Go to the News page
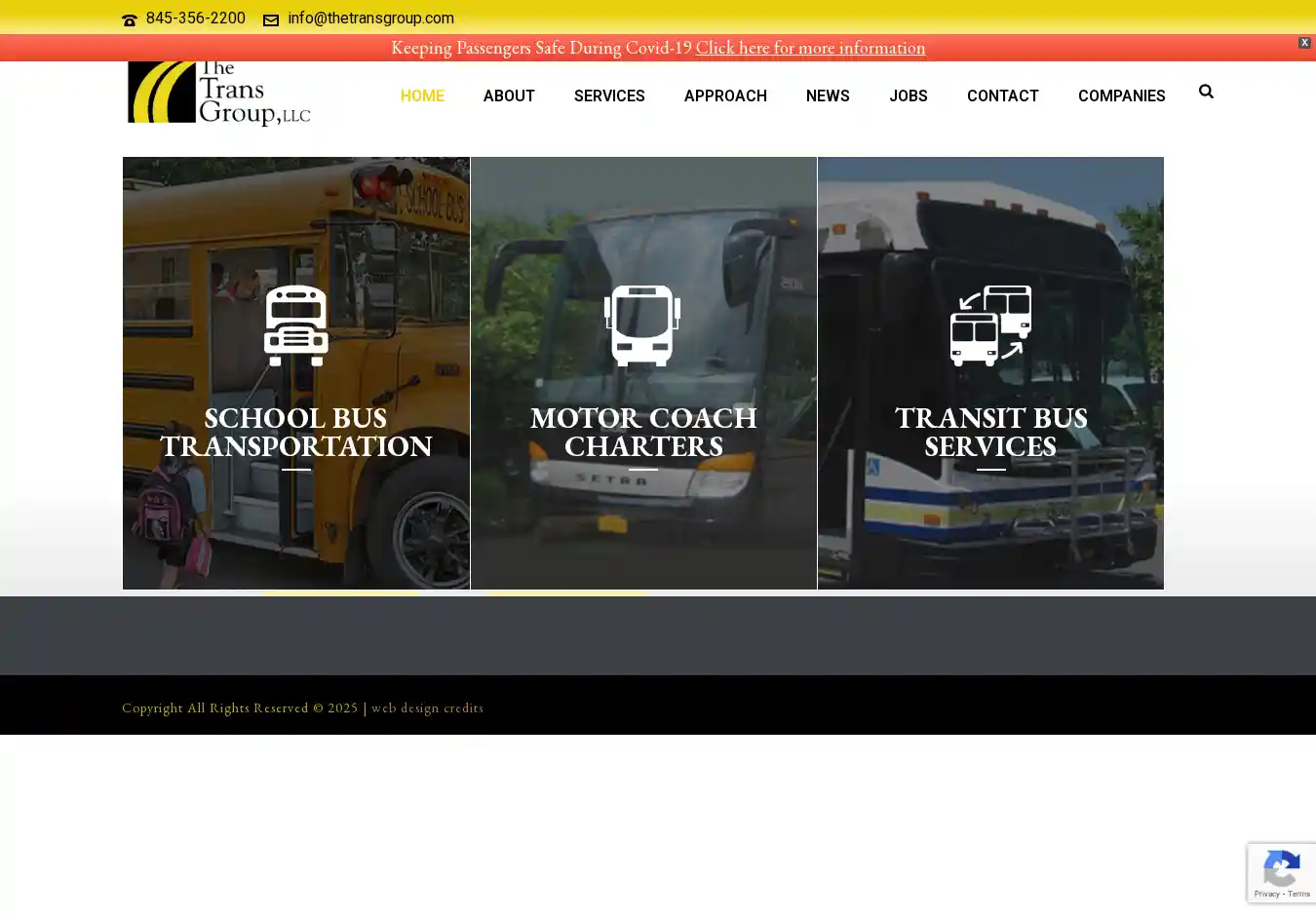Screen dimensions: 1316x916 [x=828, y=95]
